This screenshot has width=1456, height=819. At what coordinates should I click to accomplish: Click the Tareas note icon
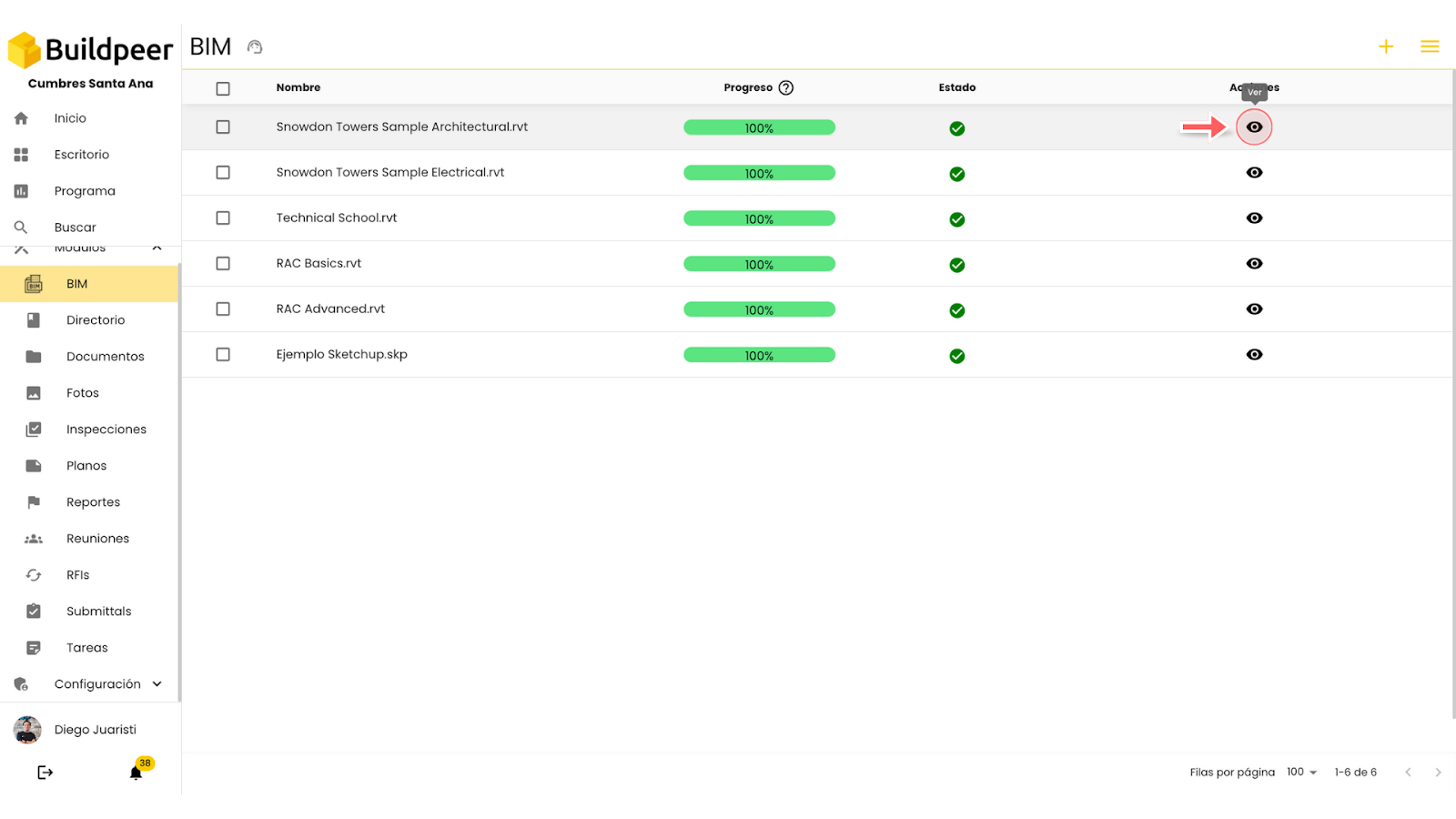coord(34,648)
